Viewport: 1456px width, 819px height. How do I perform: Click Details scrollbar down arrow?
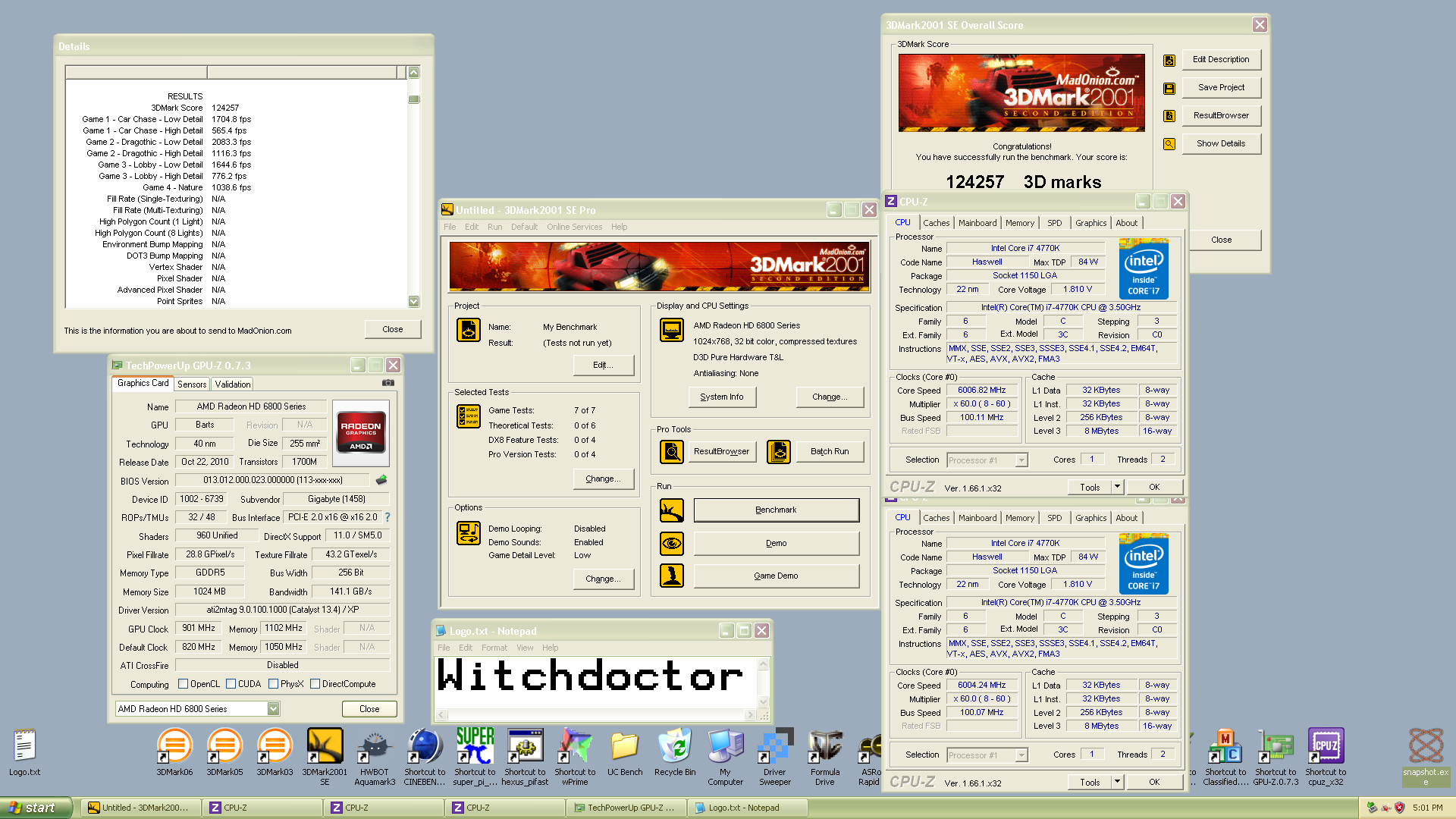413,301
